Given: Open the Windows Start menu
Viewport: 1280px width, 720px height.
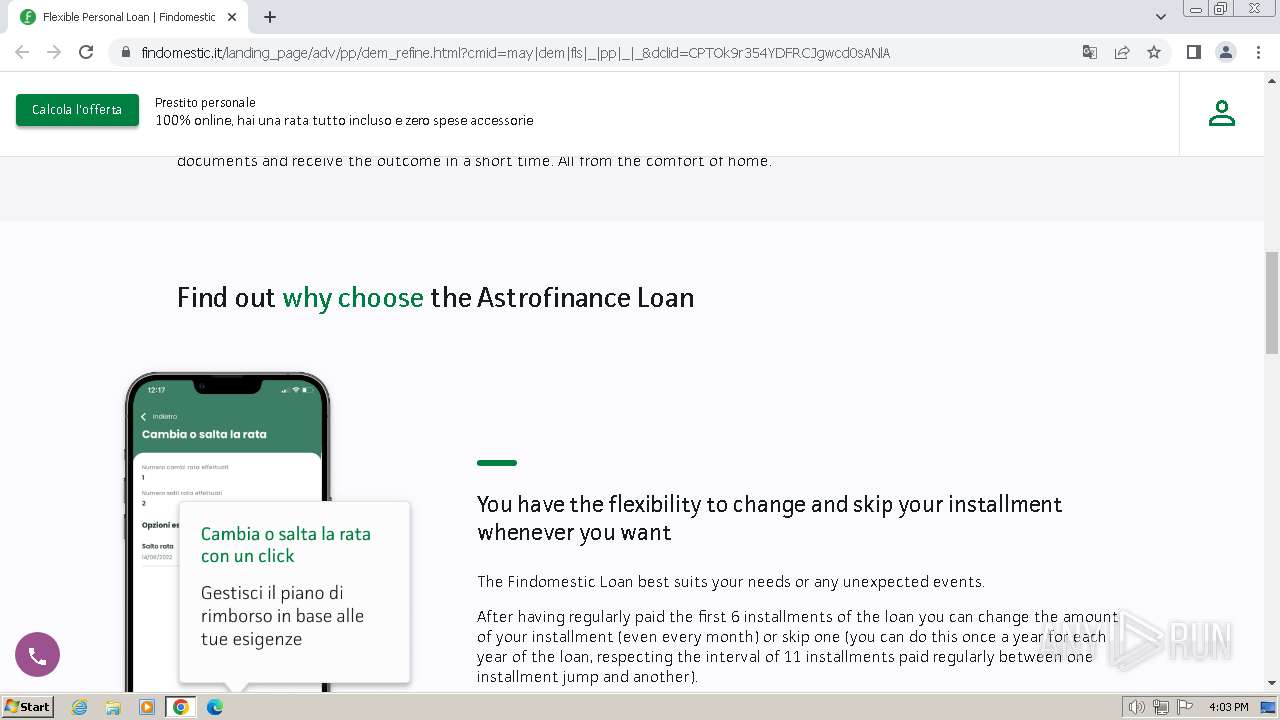Looking at the screenshot, I should [x=27, y=706].
